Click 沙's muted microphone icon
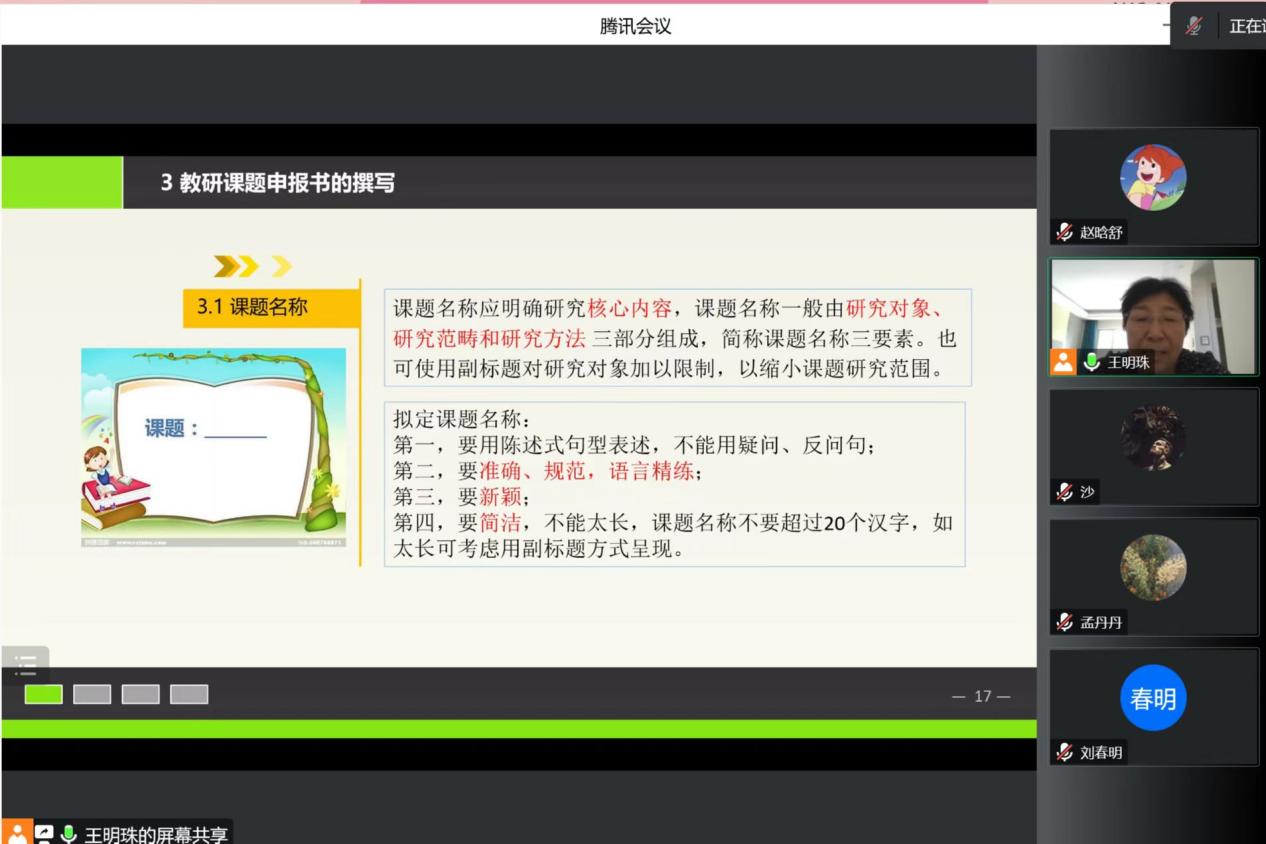The image size is (1266, 844). (1065, 492)
